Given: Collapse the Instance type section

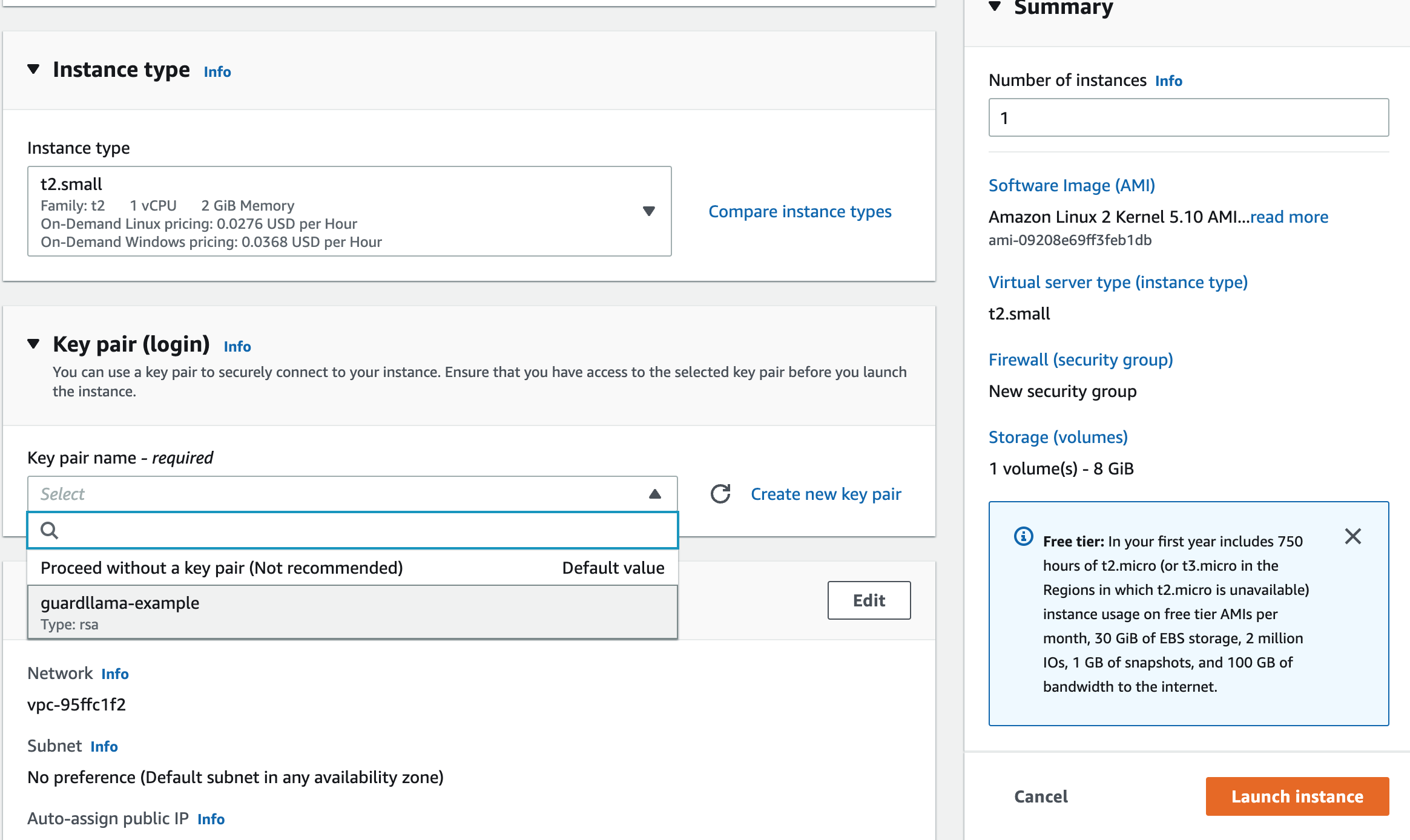Looking at the screenshot, I should [34, 69].
